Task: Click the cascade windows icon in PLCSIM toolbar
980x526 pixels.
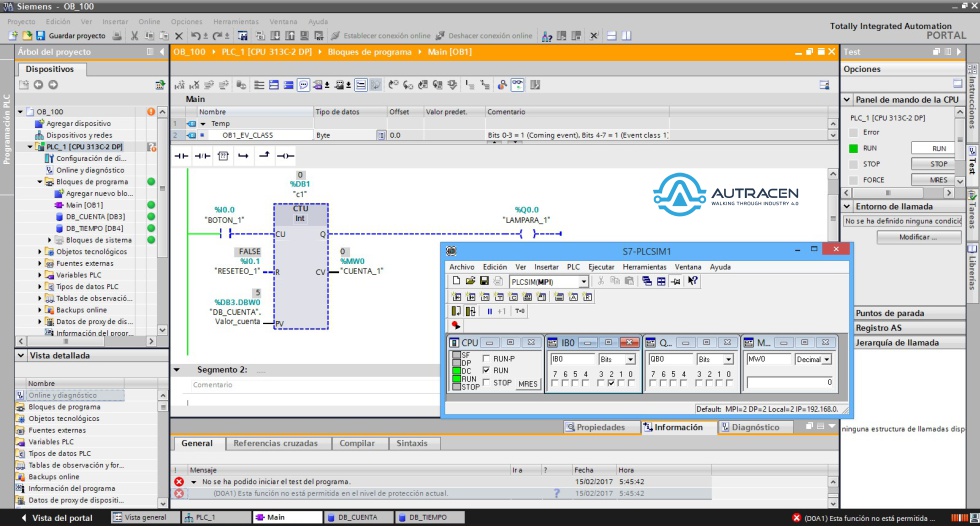Action: 647,281
